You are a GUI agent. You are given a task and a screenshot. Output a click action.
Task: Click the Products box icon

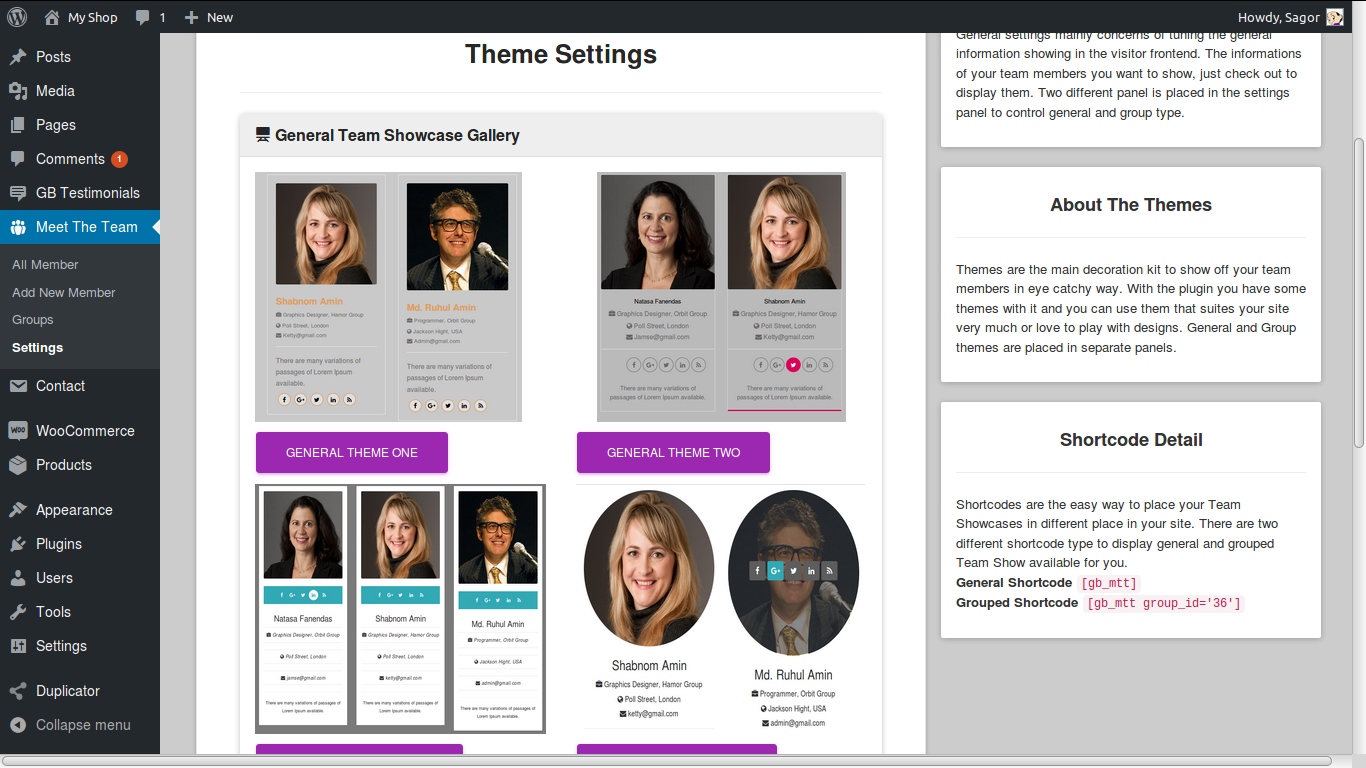18,465
